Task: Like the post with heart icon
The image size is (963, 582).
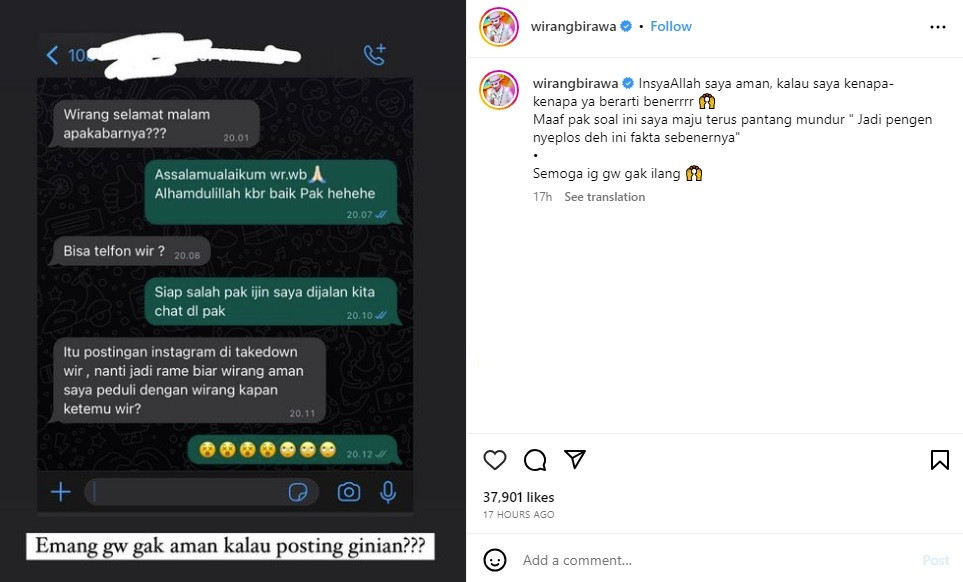Action: pos(494,460)
